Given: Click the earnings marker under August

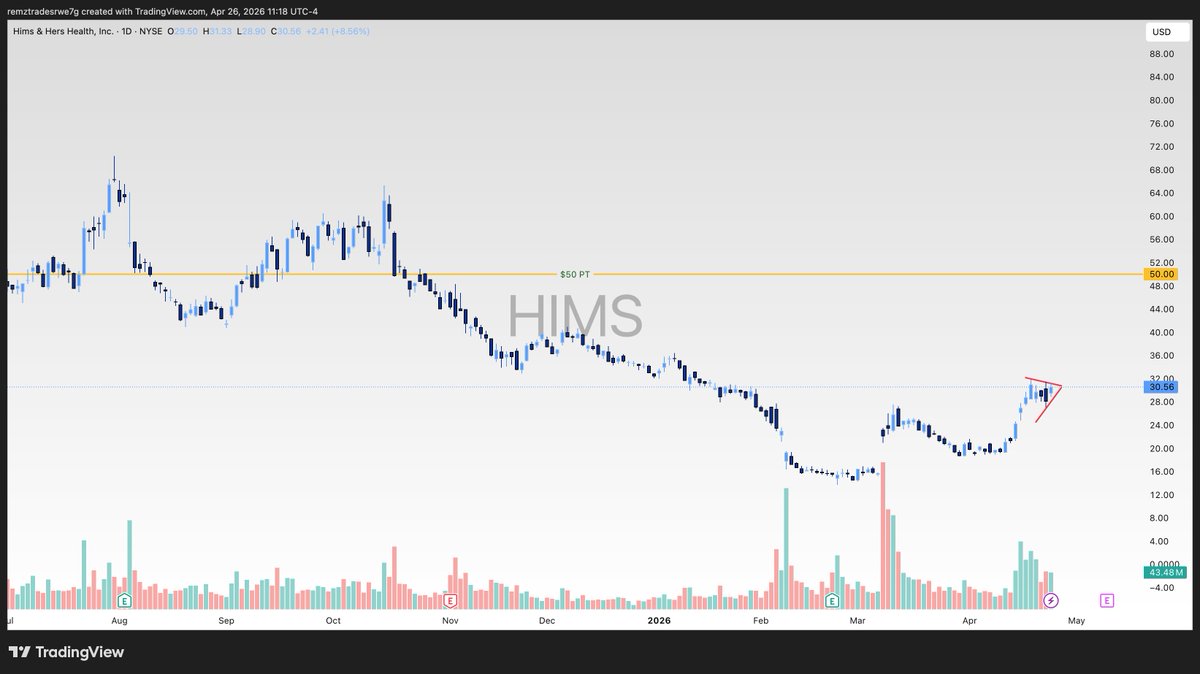Looking at the screenshot, I should [x=125, y=601].
